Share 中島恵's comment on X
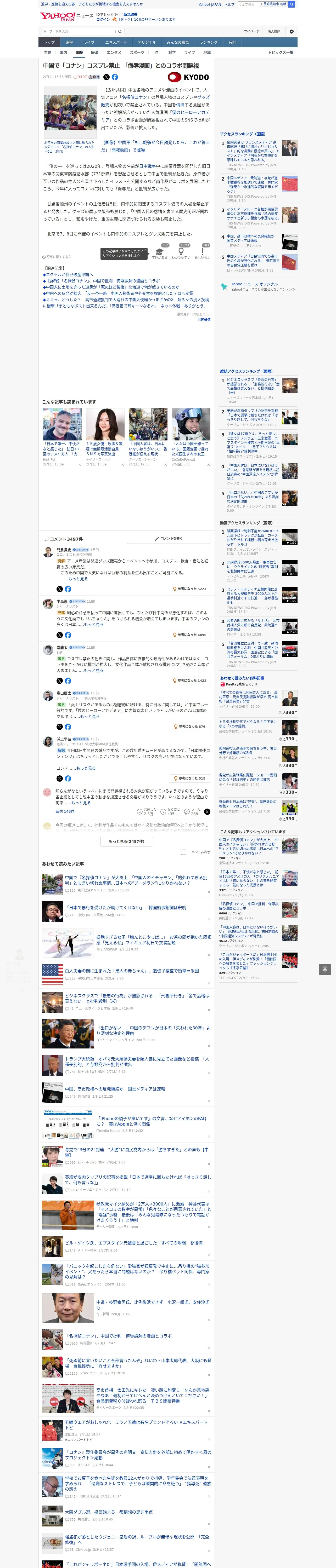 (x=59, y=635)
